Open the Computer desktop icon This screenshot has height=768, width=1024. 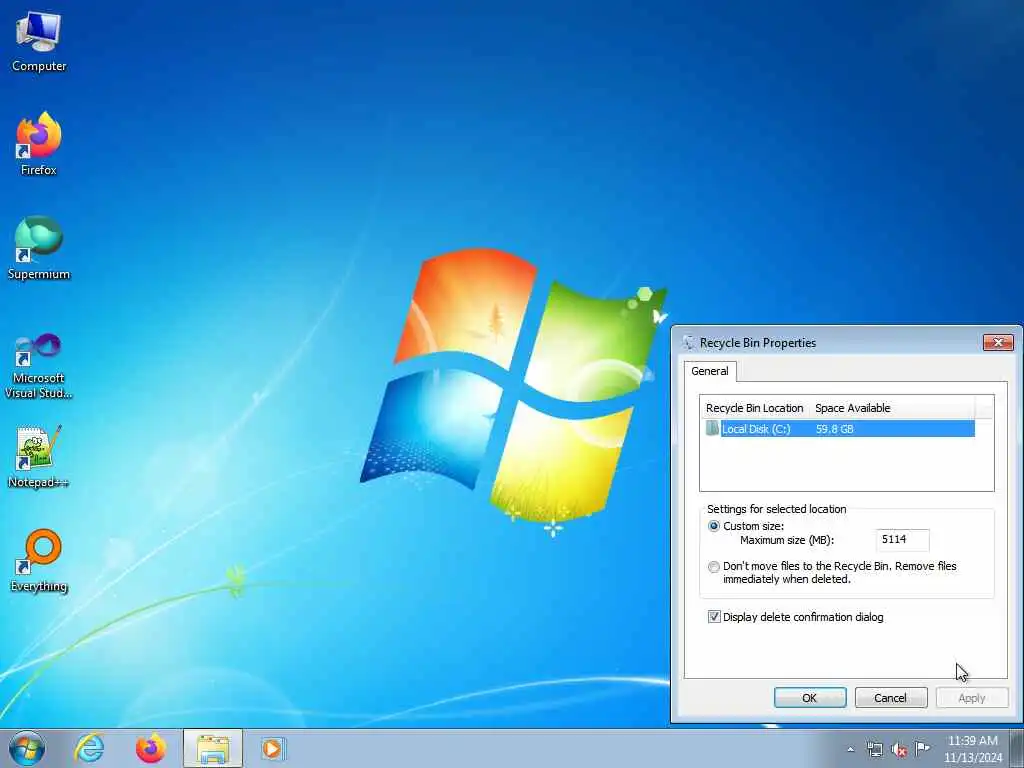click(x=39, y=42)
